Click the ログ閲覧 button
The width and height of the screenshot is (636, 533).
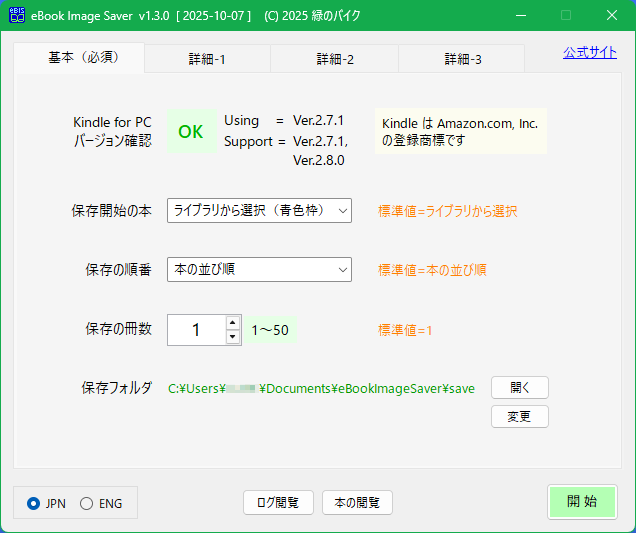(x=278, y=502)
